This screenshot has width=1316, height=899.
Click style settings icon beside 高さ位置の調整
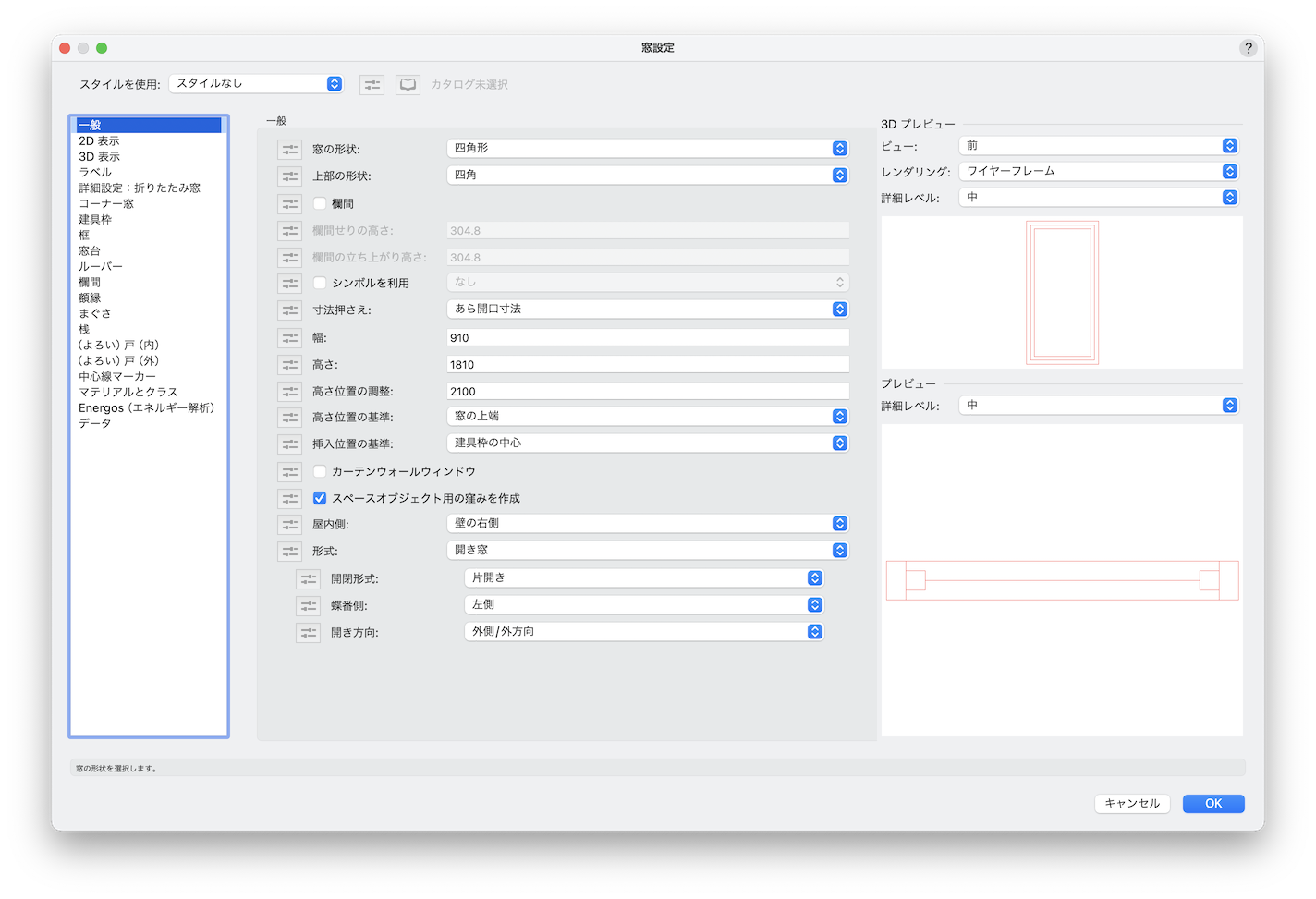pyautogui.click(x=289, y=392)
